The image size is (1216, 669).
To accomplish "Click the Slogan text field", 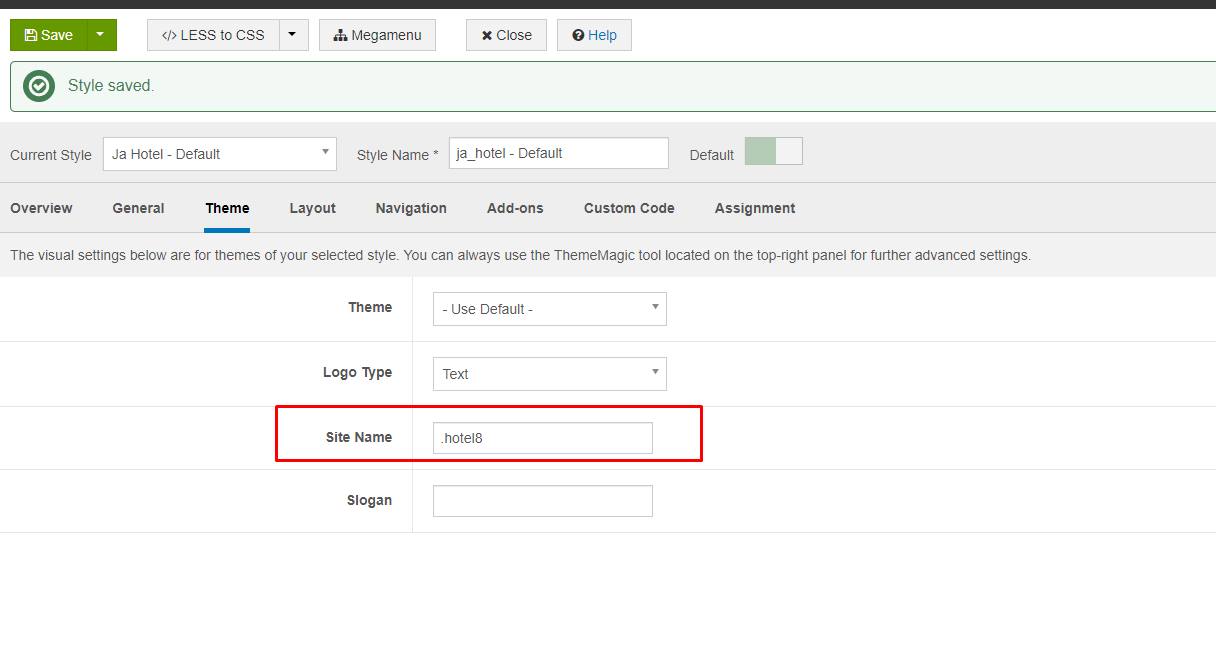I will [x=542, y=501].
